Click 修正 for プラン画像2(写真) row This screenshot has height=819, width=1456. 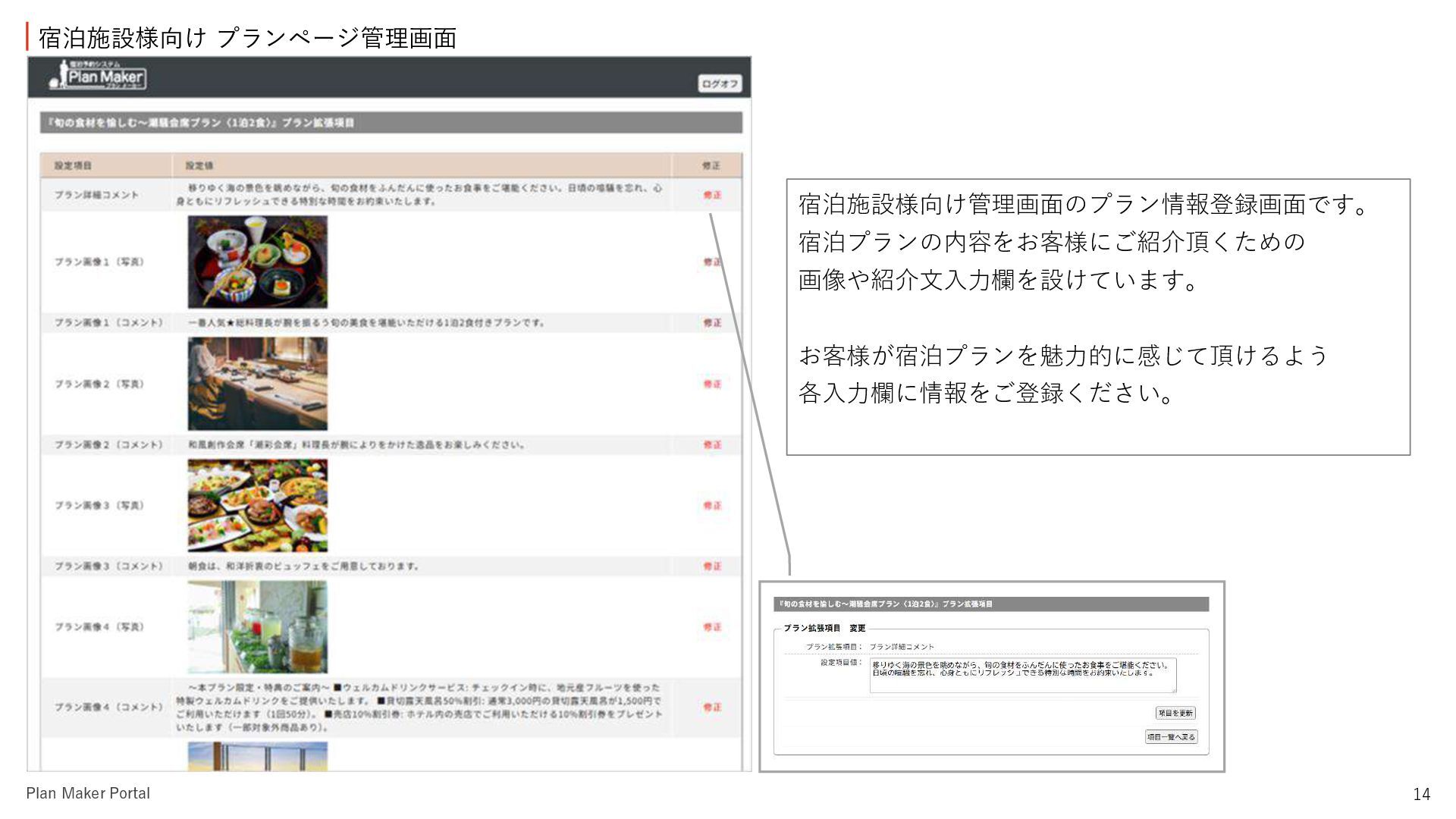coord(712,384)
